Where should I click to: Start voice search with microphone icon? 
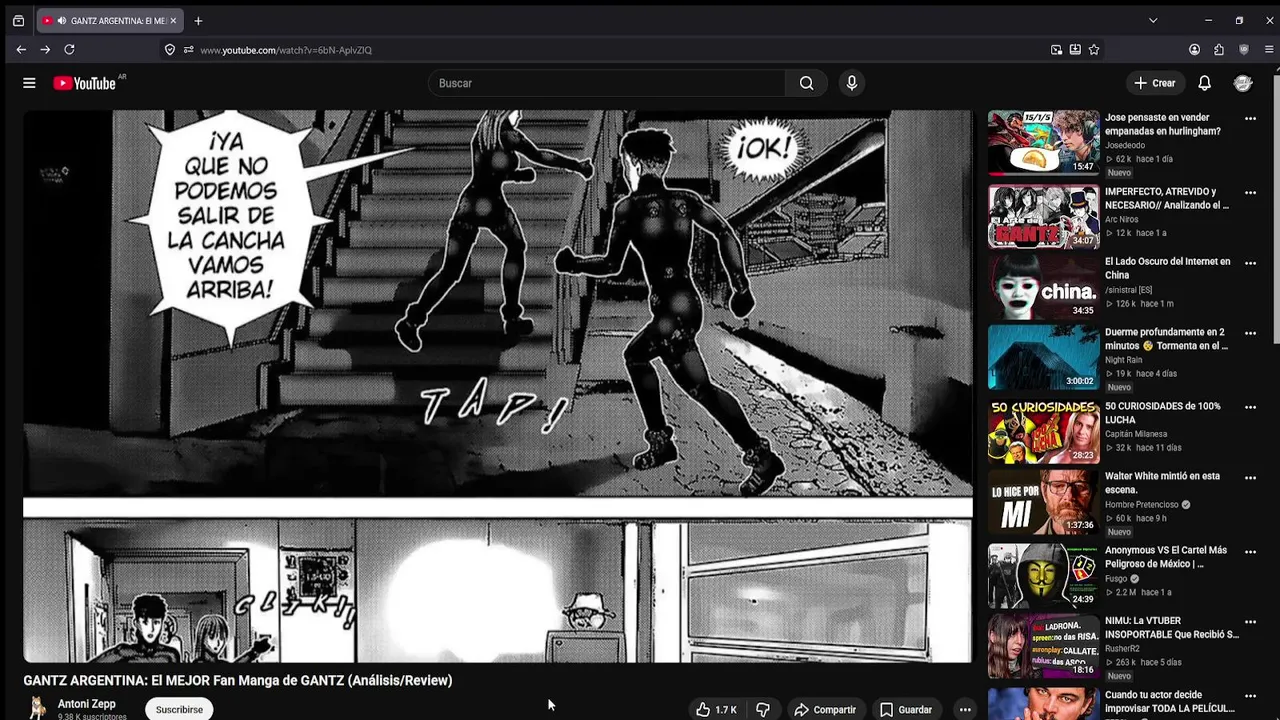(852, 83)
